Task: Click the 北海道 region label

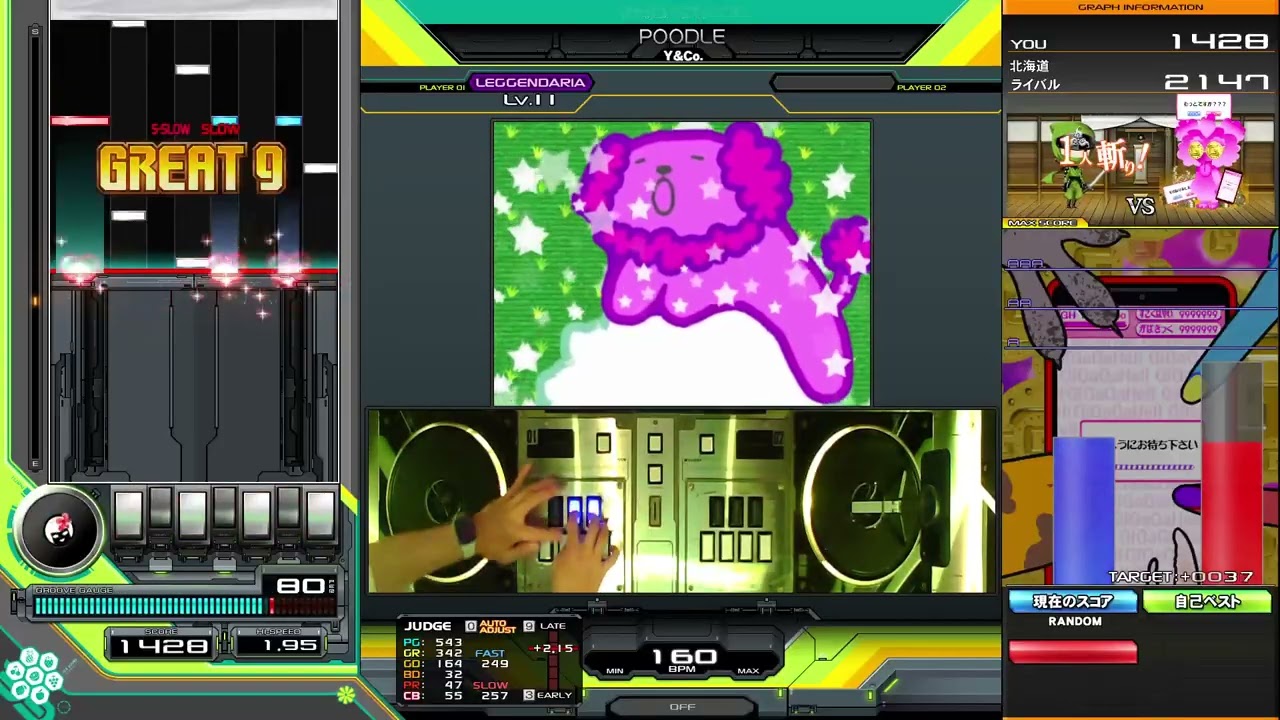Action: [1029, 66]
